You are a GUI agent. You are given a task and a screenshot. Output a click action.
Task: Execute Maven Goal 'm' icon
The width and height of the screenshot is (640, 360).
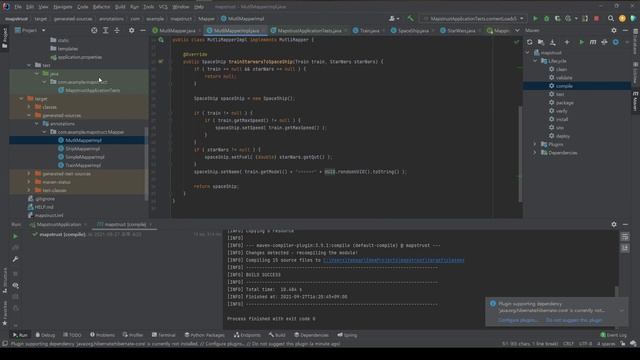click(593, 42)
